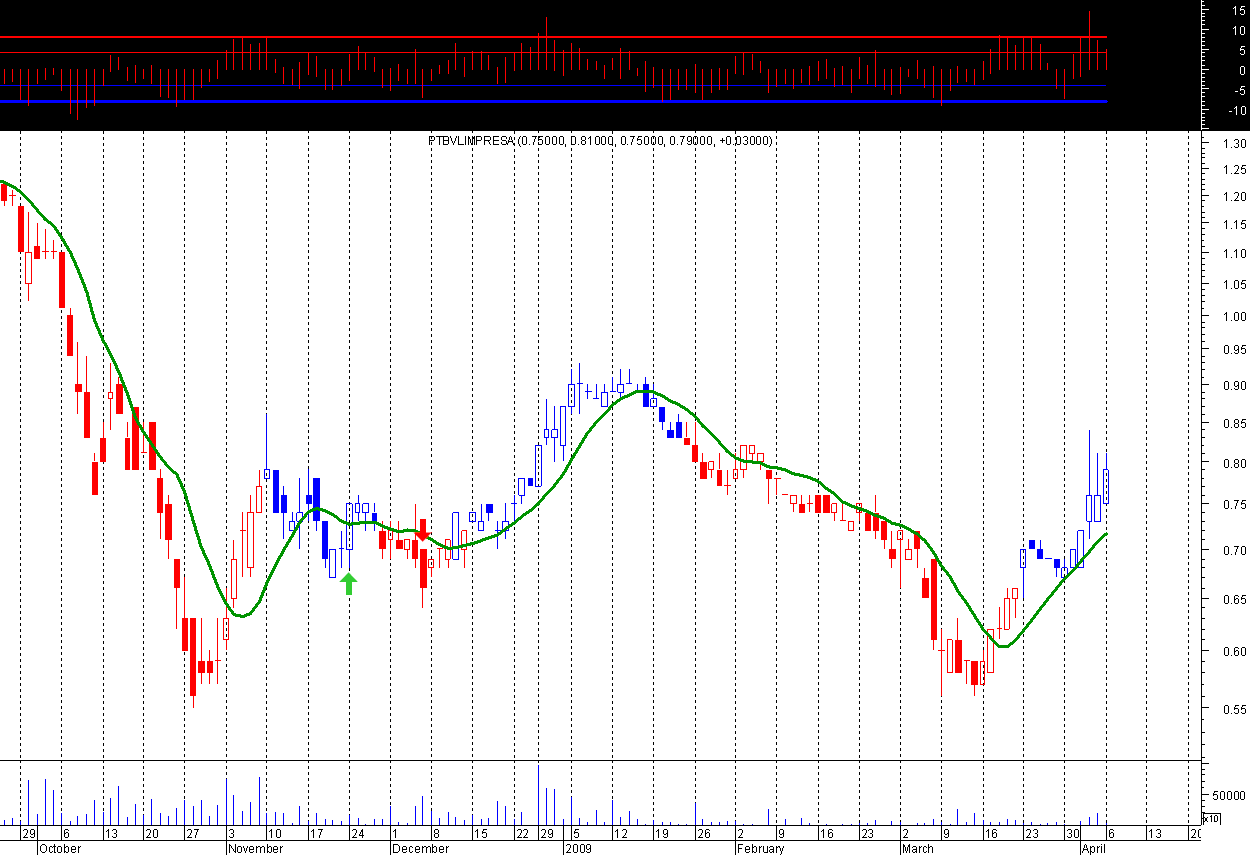1250x855 pixels.
Task: Click the tallest volume bar near December 29
Action: (539, 795)
